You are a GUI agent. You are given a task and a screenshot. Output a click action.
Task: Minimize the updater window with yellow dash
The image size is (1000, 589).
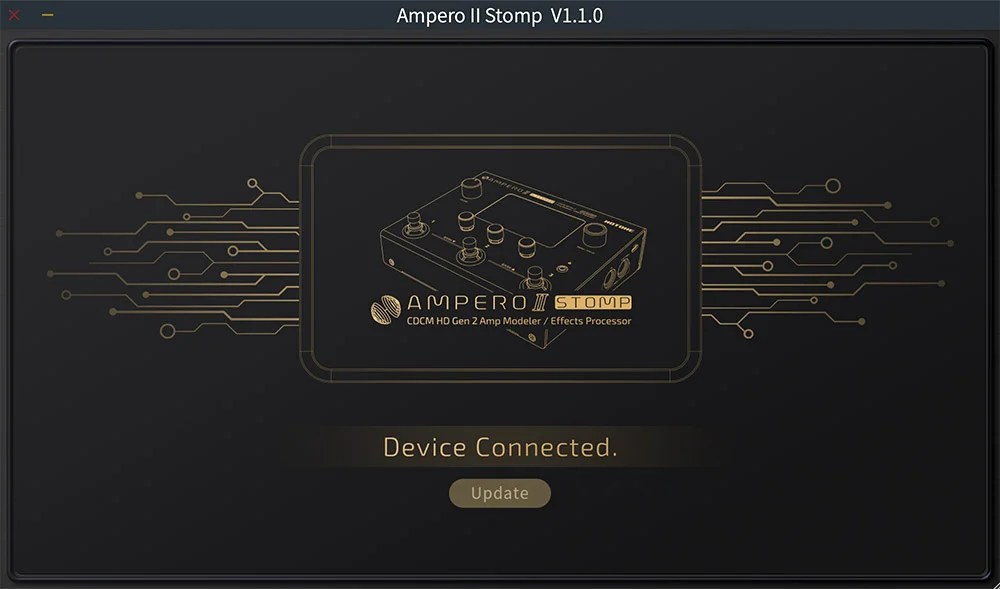(x=47, y=15)
